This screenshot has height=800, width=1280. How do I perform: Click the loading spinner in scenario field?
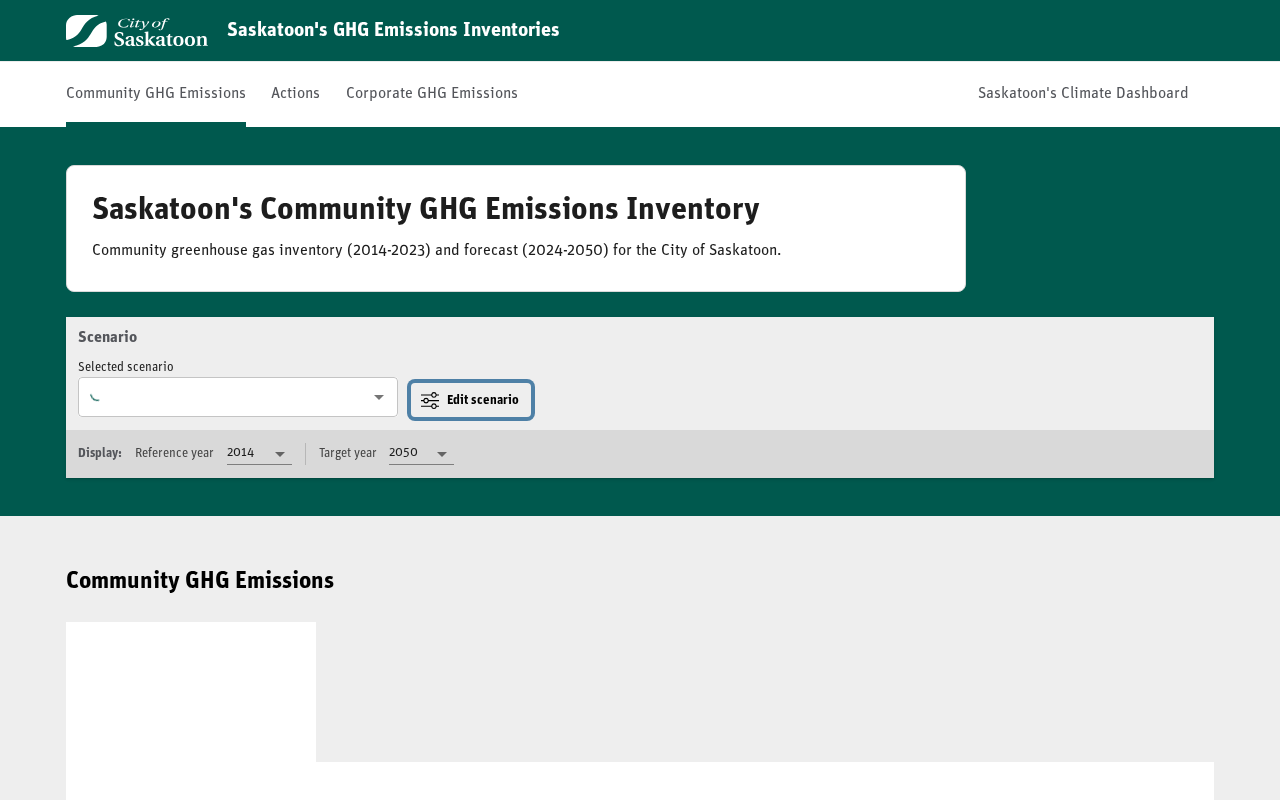point(95,397)
